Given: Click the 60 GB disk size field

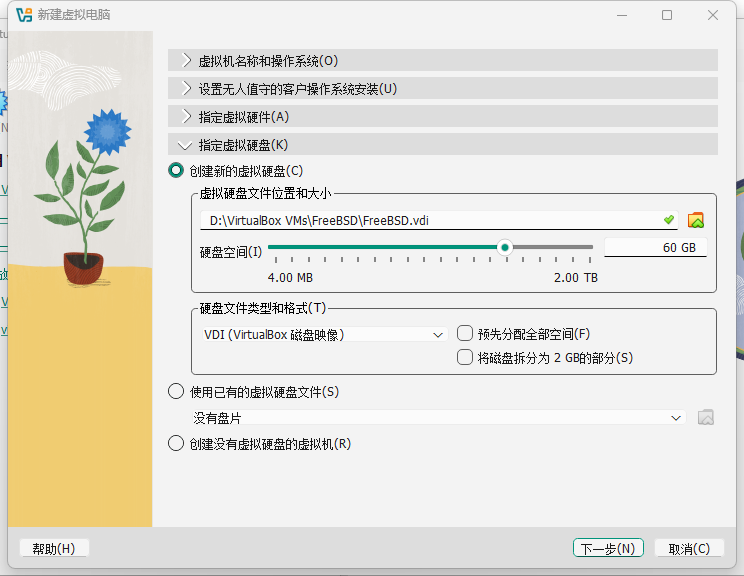Looking at the screenshot, I should (655, 247).
